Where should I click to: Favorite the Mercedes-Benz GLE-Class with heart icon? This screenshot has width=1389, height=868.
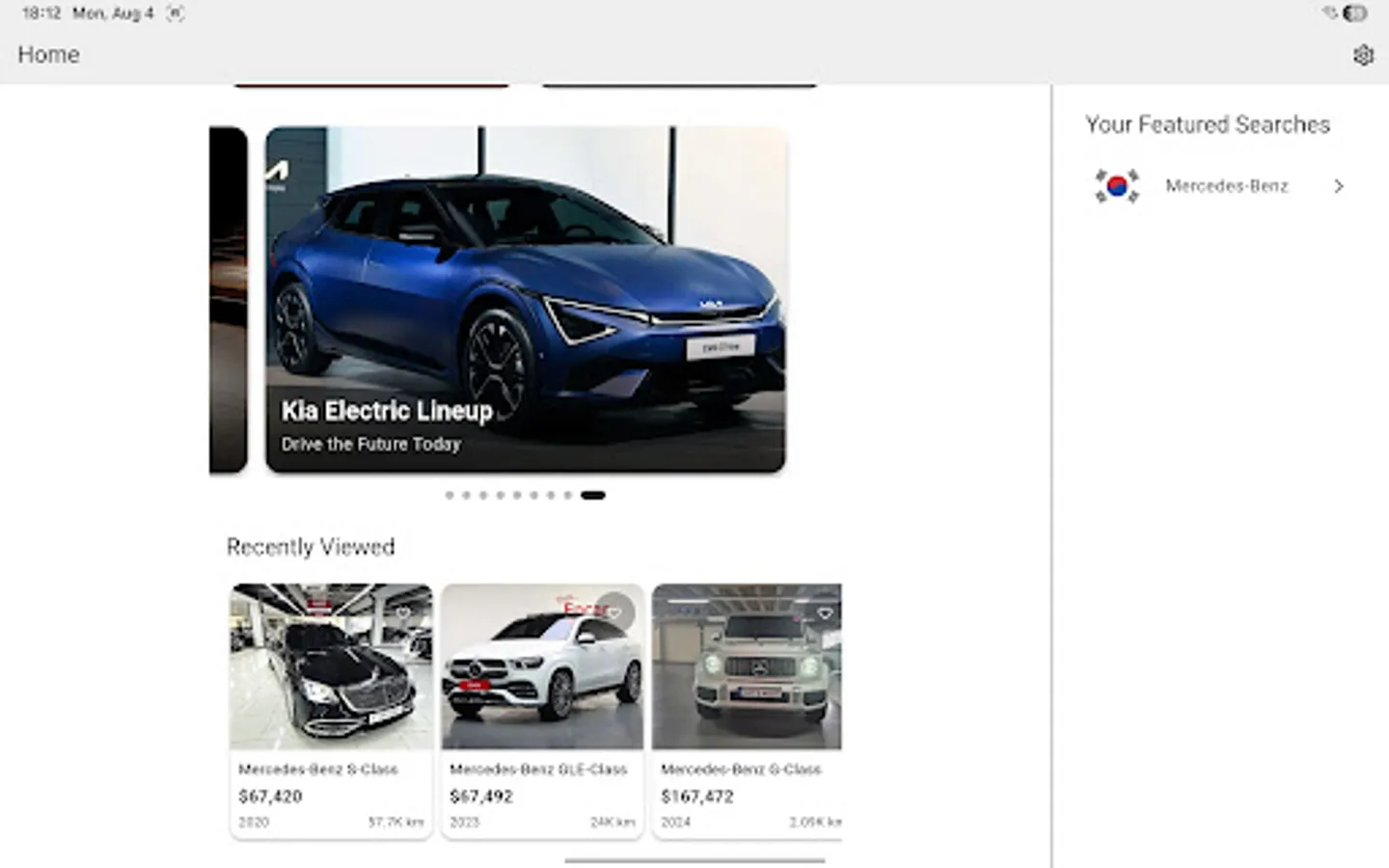pos(613,612)
